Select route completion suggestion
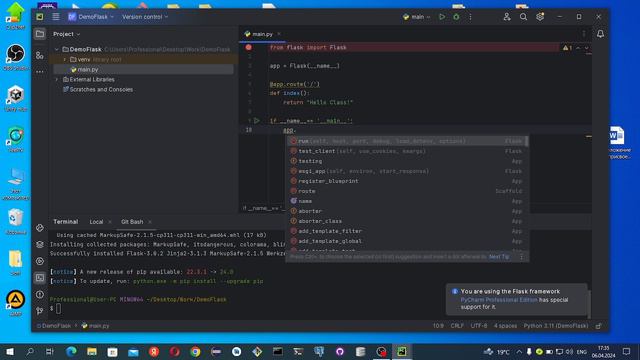The image size is (640, 360). tap(405, 191)
